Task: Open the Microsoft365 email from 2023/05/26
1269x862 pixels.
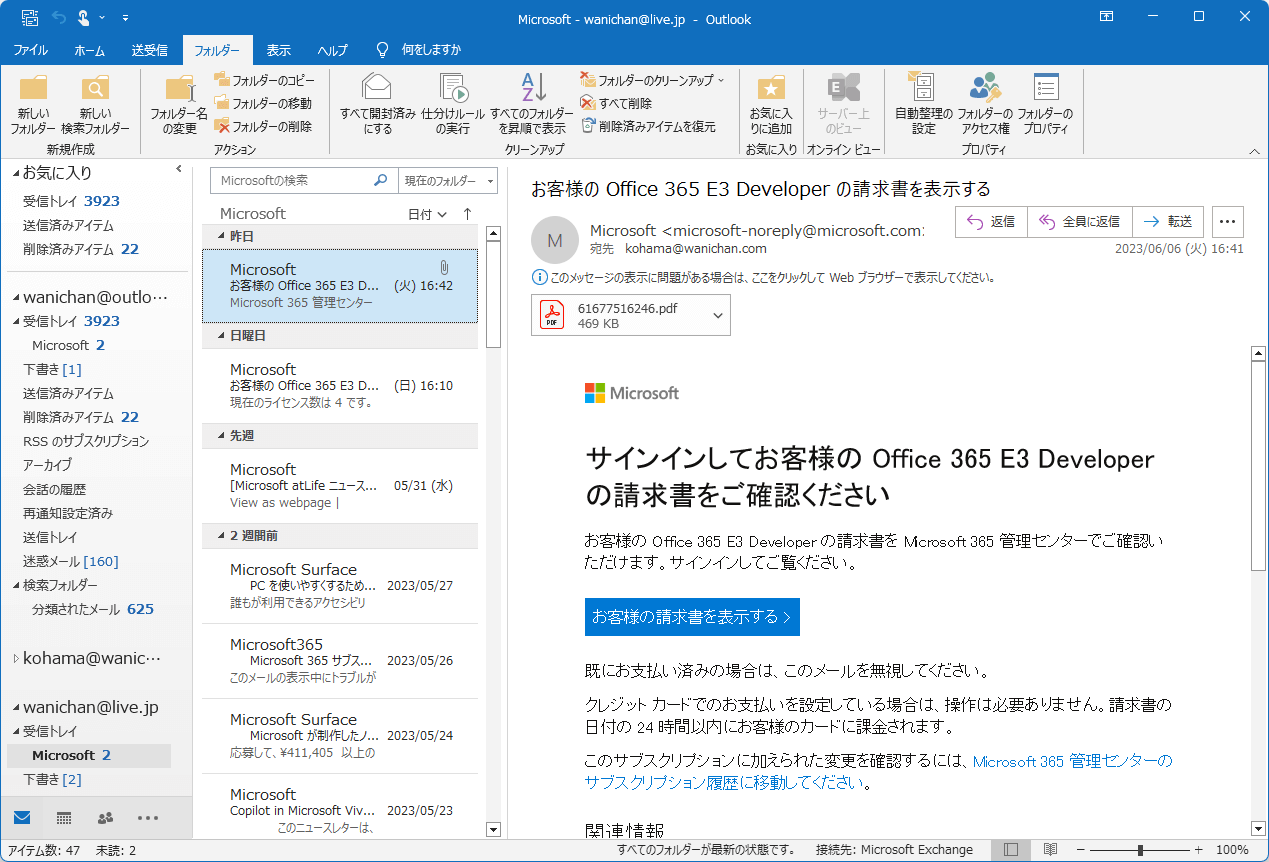Action: (x=340, y=661)
